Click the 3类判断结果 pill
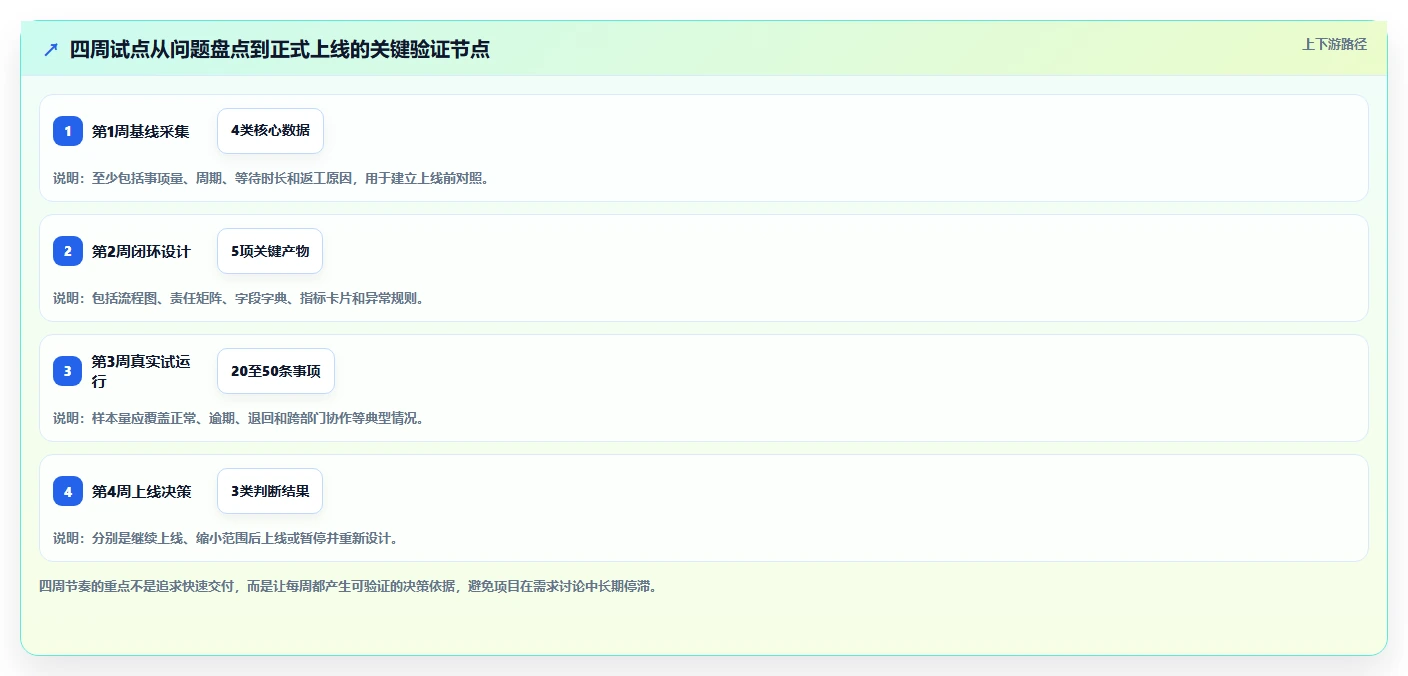The width and height of the screenshot is (1408, 676). (270, 491)
